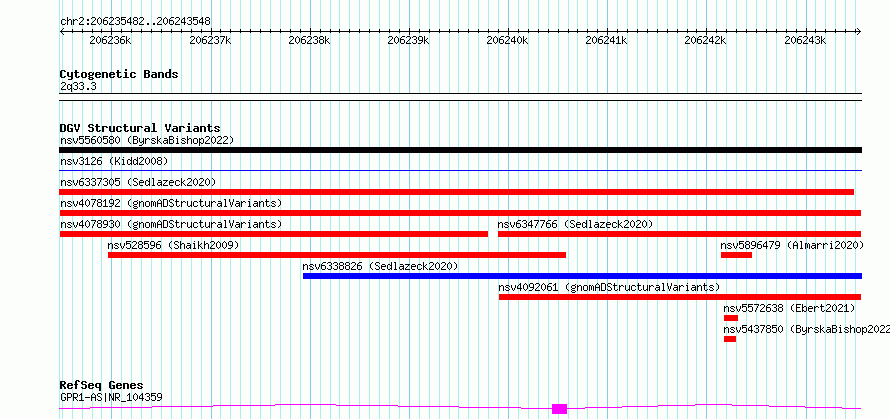Viewport: 890px width, 419px height.
Task: Click the RefSeq Genes track title
Action: pos(102,386)
